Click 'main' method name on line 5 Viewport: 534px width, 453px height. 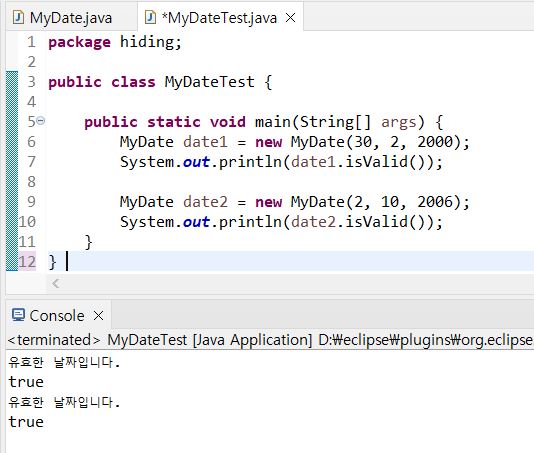click(272, 122)
